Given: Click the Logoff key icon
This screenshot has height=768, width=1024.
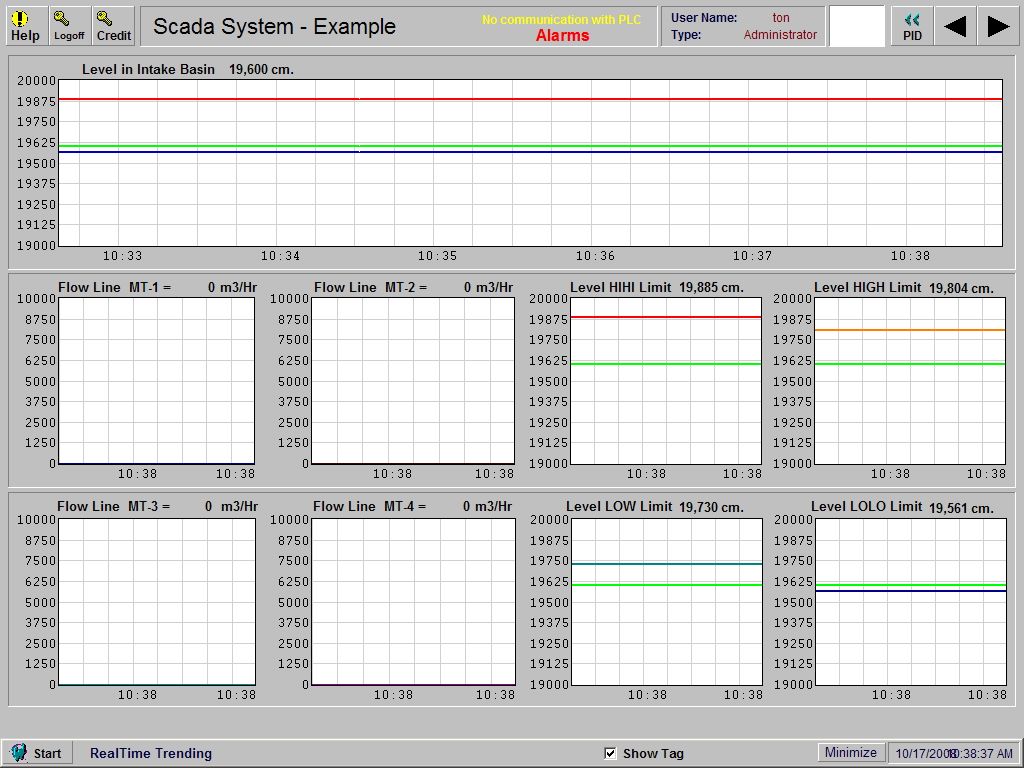Looking at the screenshot, I should (68, 24).
